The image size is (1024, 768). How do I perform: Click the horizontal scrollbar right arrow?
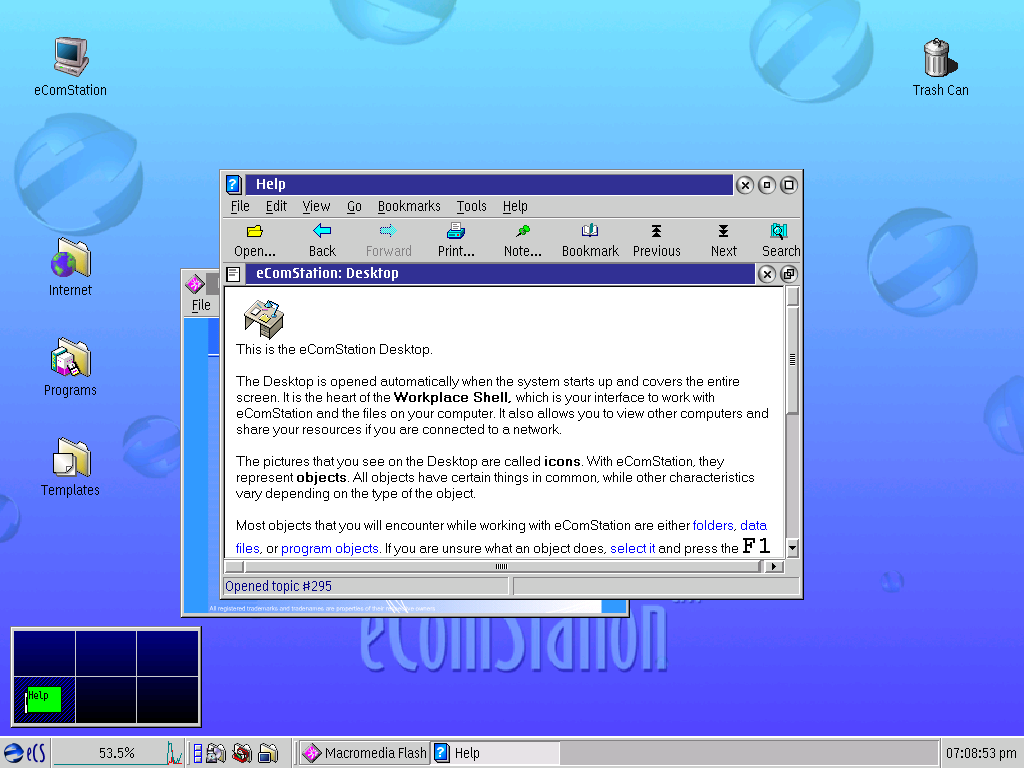(774, 566)
